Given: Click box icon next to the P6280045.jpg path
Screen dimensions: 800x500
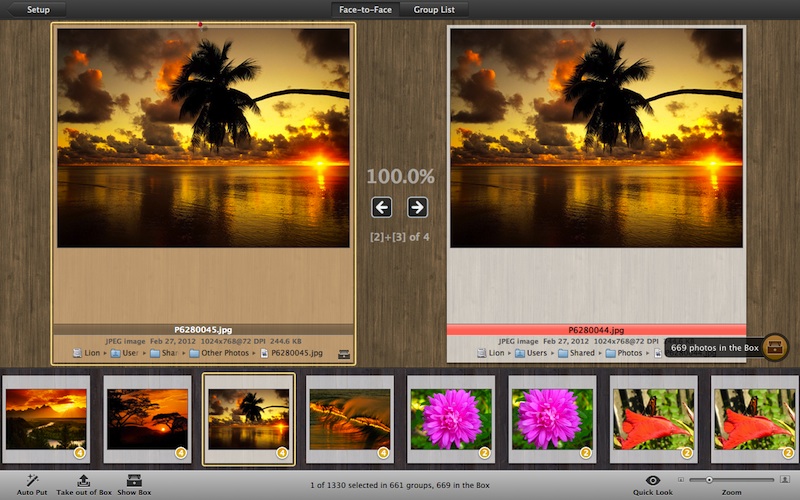Looking at the screenshot, I should (344, 353).
